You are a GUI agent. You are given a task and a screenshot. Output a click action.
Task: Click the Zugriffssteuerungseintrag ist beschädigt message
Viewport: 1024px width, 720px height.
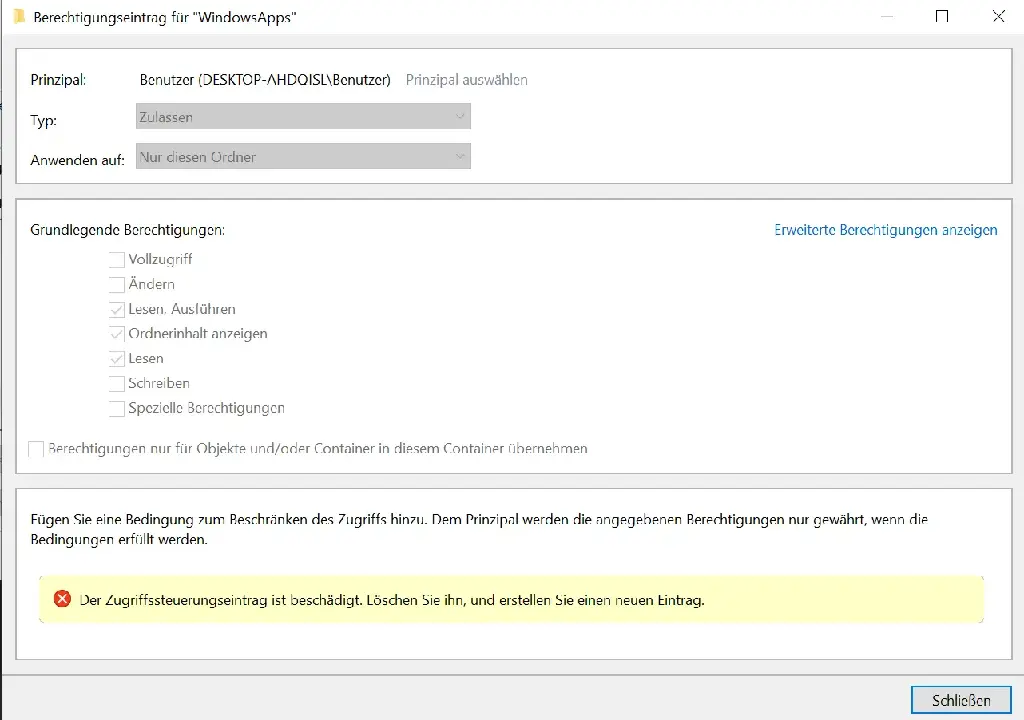pos(392,600)
